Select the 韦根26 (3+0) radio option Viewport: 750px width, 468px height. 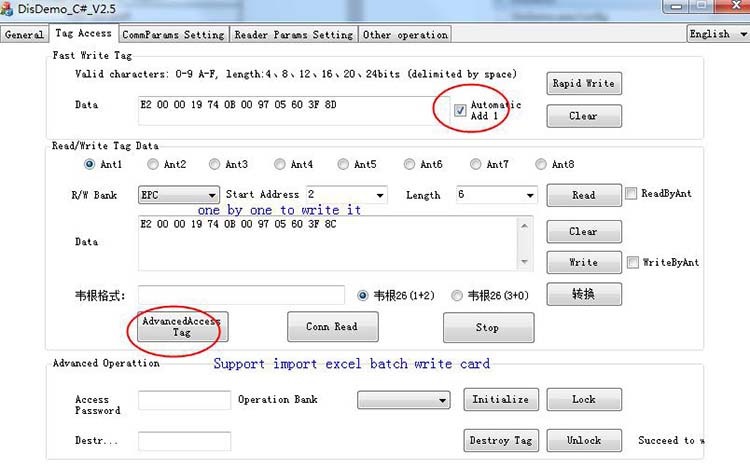coord(457,296)
